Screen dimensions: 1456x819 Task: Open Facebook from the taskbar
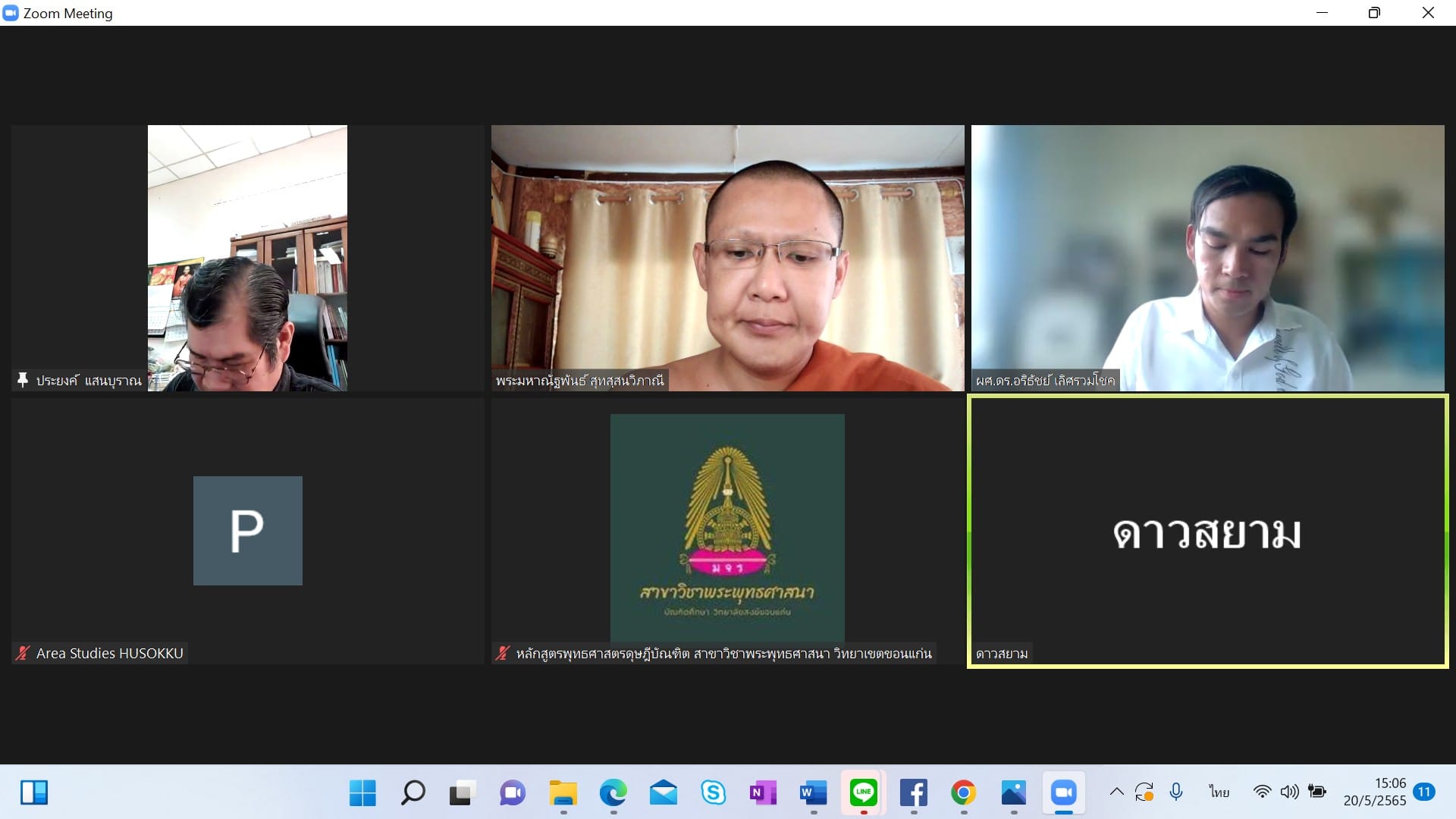pyautogui.click(x=913, y=793)
